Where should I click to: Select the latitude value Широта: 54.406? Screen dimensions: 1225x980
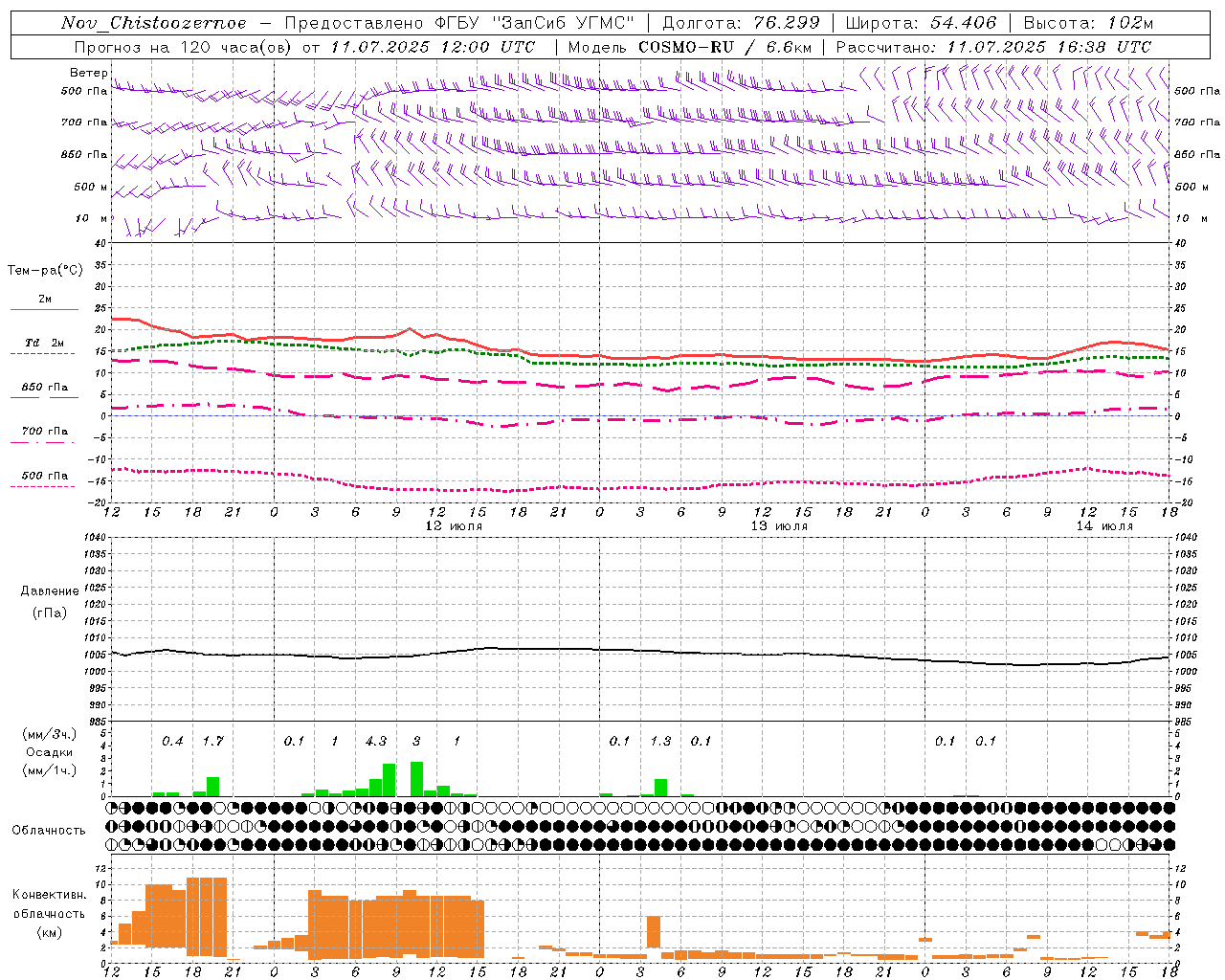921,23
